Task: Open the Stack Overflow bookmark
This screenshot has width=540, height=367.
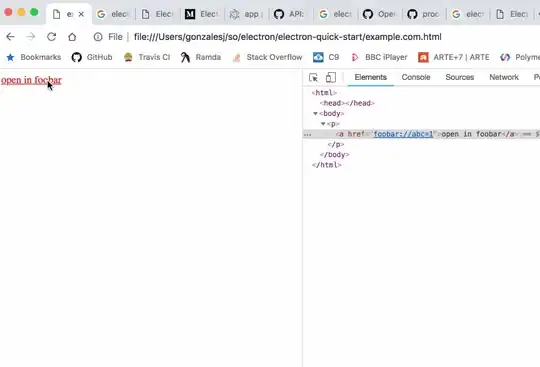Action: tap(267, 57)
